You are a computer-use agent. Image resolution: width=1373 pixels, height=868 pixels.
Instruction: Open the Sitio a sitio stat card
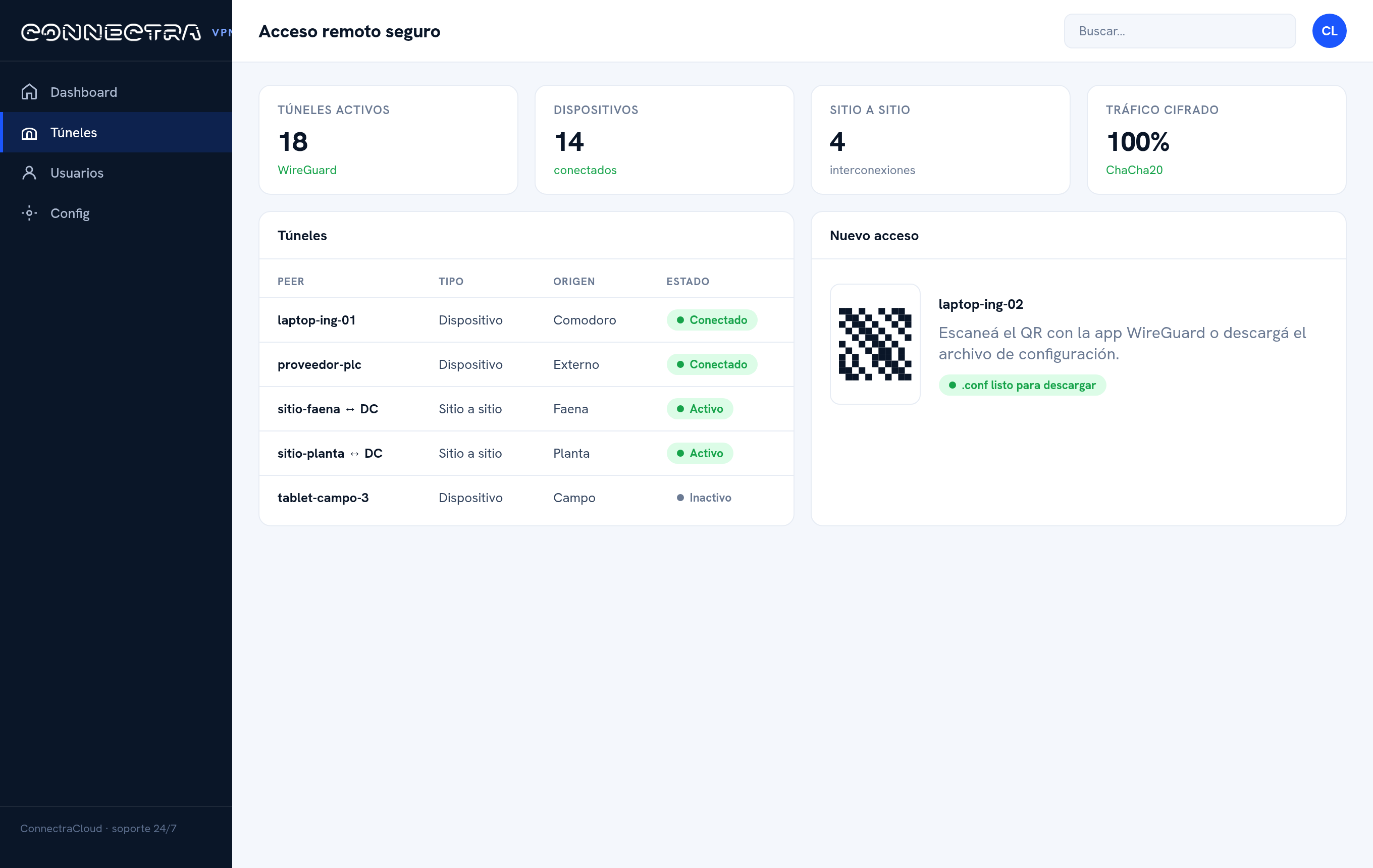[940, 140]
